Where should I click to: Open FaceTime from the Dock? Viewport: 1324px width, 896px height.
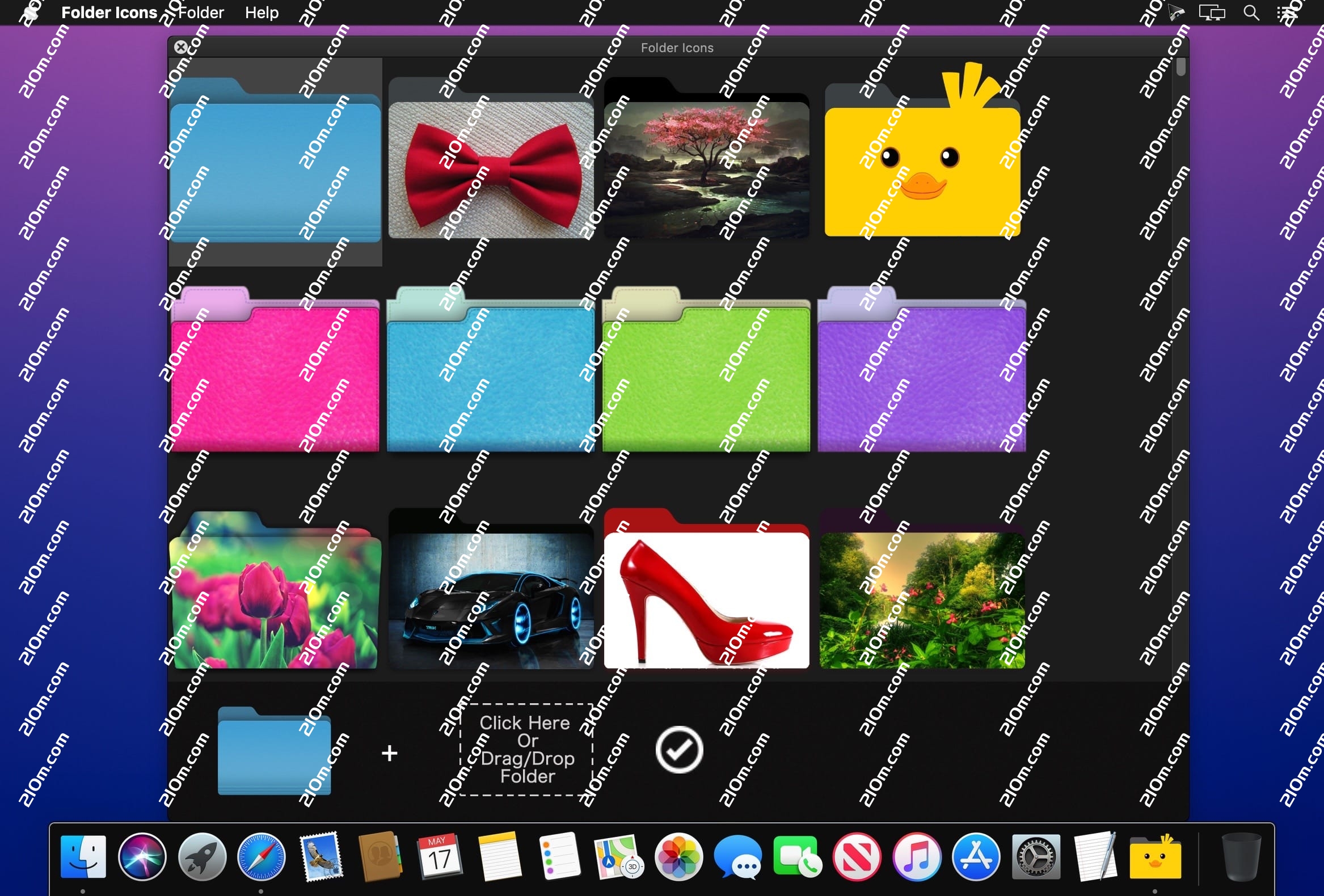[x=797, y=857]
